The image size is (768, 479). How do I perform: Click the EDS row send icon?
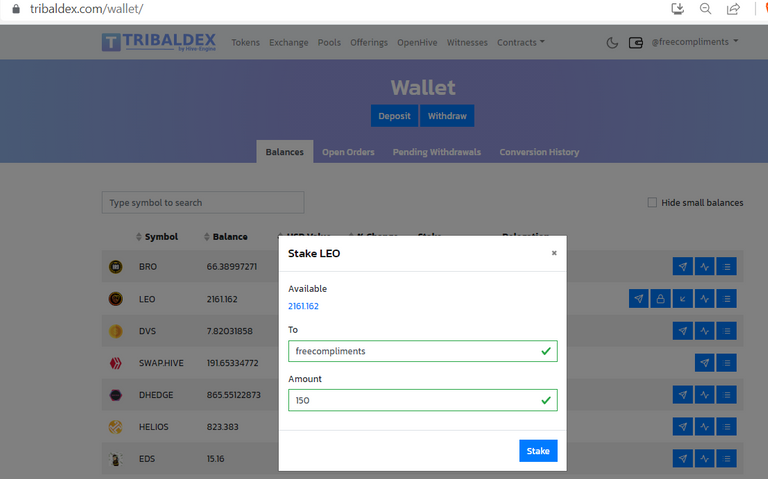coord(682,459)
